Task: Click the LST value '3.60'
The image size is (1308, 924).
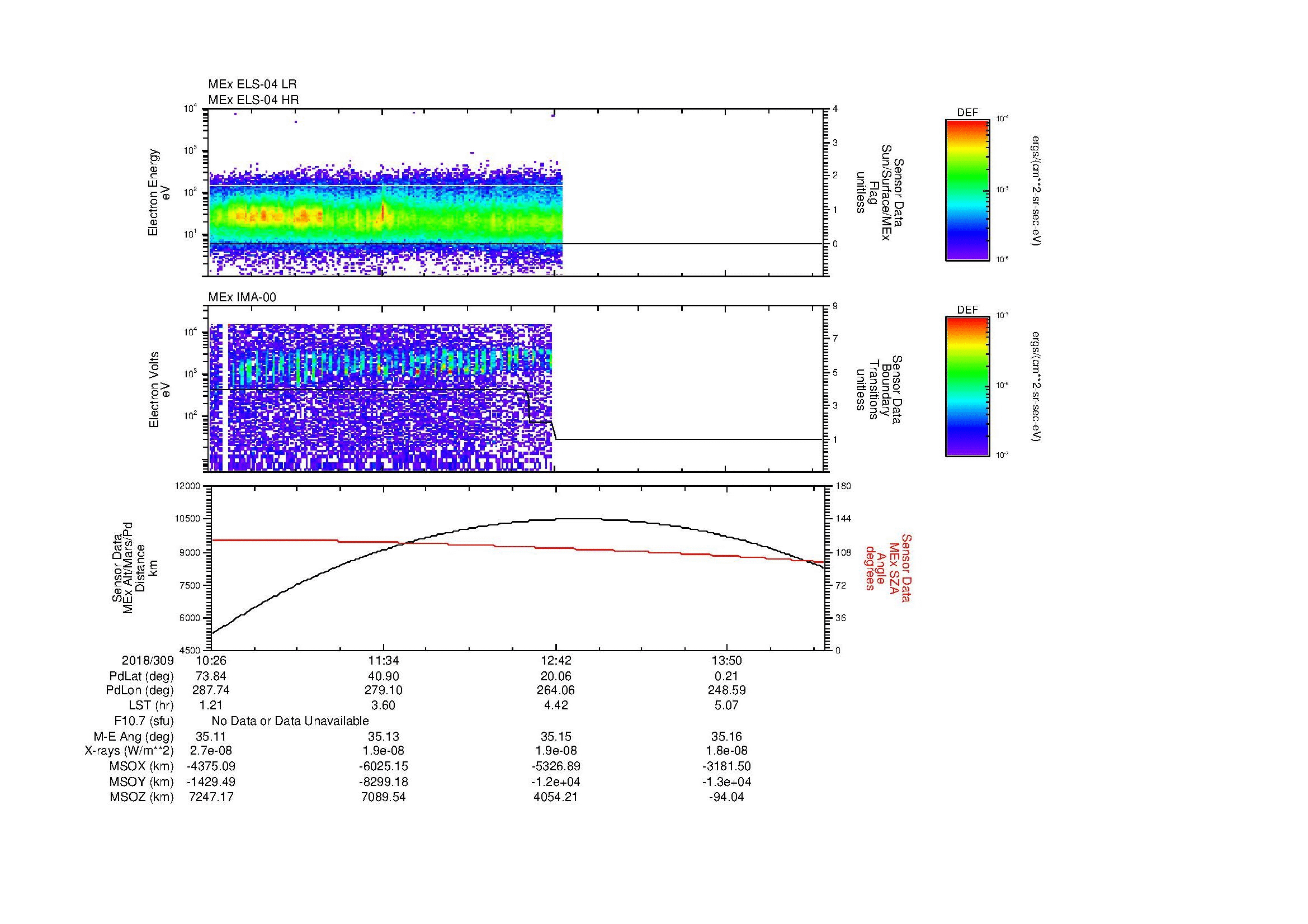Action: click(384, 705)
